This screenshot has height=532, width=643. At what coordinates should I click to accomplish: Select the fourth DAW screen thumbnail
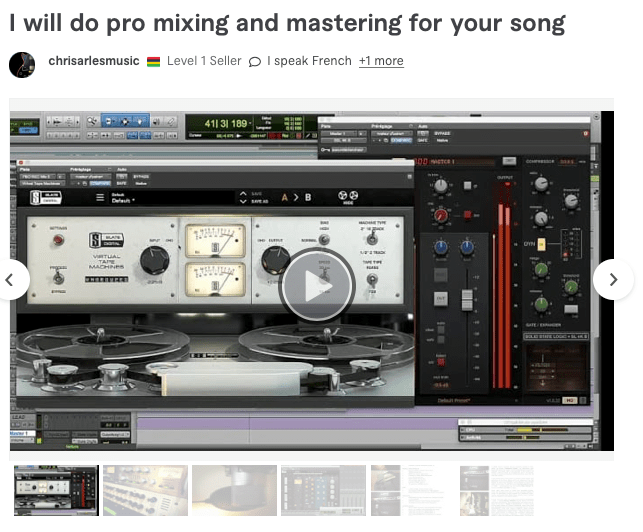[323, 490]
